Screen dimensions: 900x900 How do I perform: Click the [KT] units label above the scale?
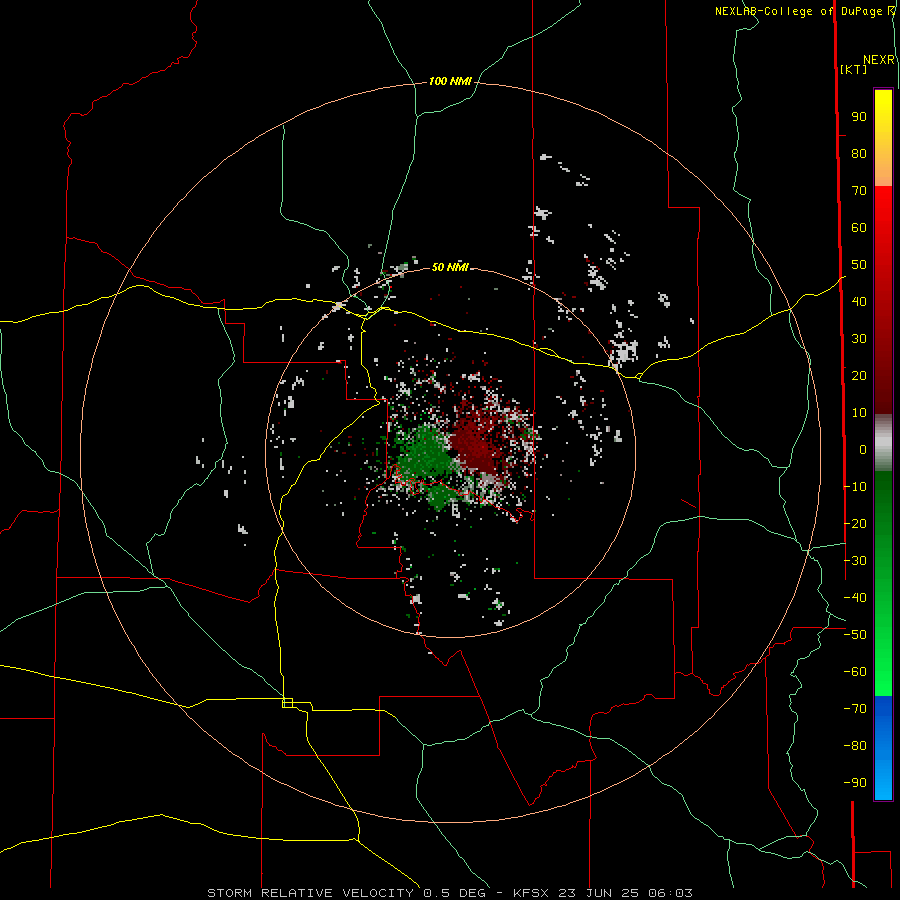coord(853,69)
